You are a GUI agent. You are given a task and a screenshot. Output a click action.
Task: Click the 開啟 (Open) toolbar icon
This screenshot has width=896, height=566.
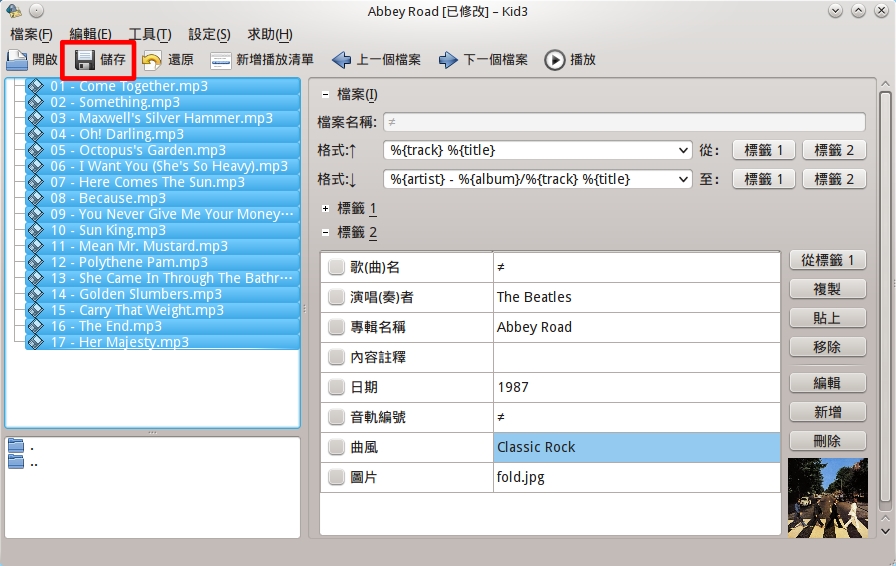pyautogui.click(x=17, y=59)
